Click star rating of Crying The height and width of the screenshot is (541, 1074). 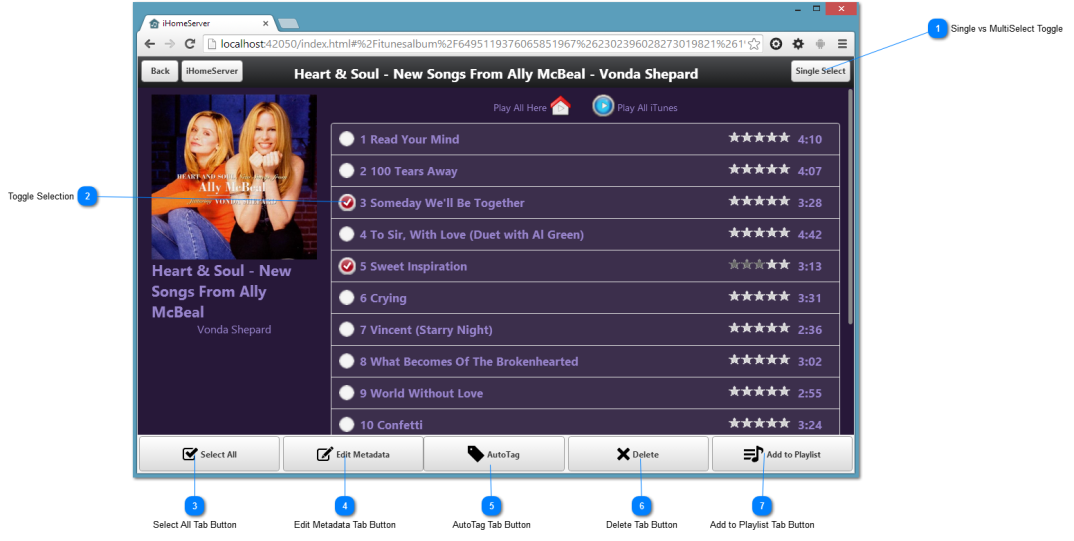759,296
